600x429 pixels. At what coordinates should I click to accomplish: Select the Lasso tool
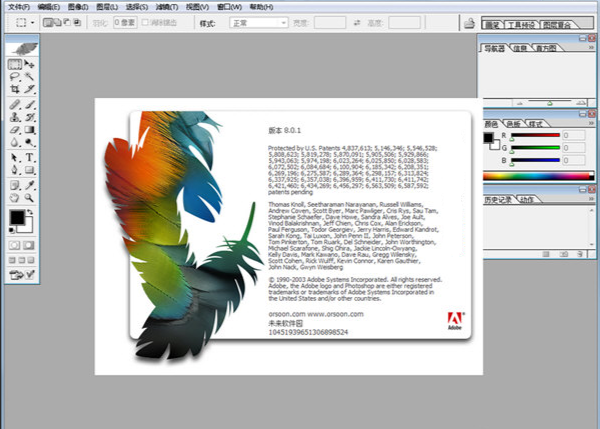click(15, 77)
